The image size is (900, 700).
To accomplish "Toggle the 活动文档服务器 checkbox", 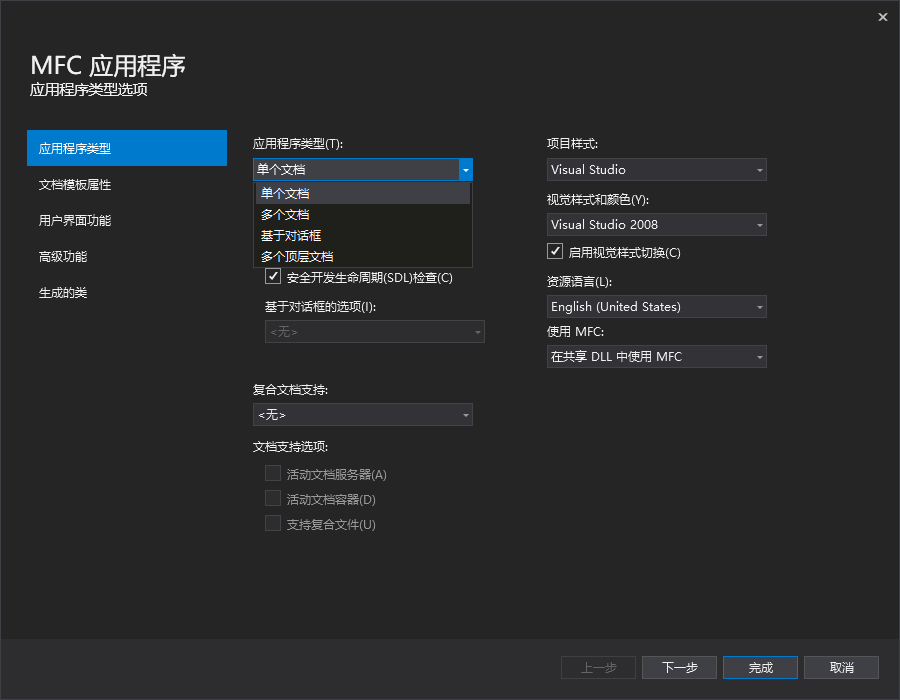I will tap(273, 474).
